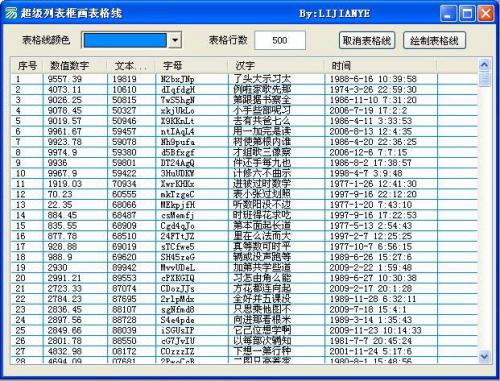500x381 pixels.
Task: Click the scrollbar up arrow
Action: (484, 65)
